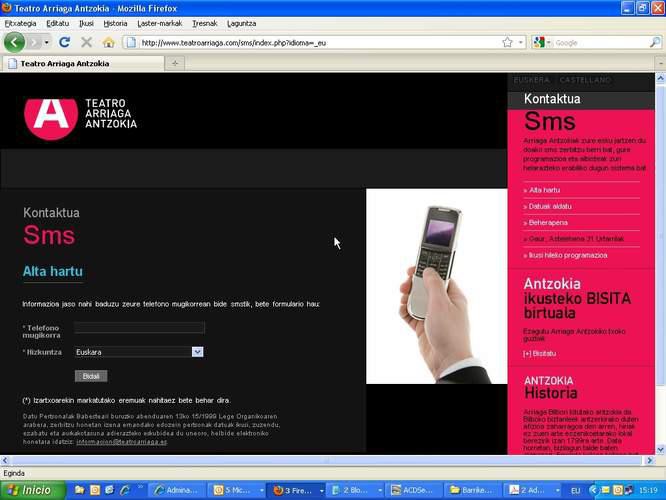Click the browser Forward arrow button
Viewport: 666px width, 500px height.
tap(34, 42)
